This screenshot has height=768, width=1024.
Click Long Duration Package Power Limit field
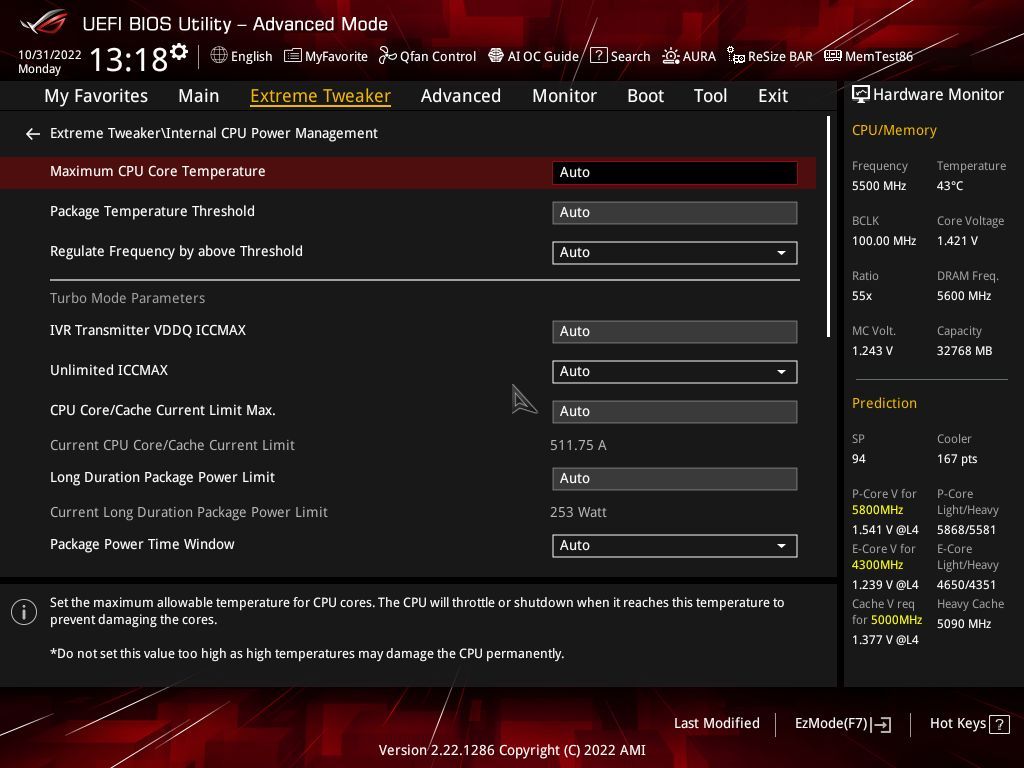[x=675, y=479]
